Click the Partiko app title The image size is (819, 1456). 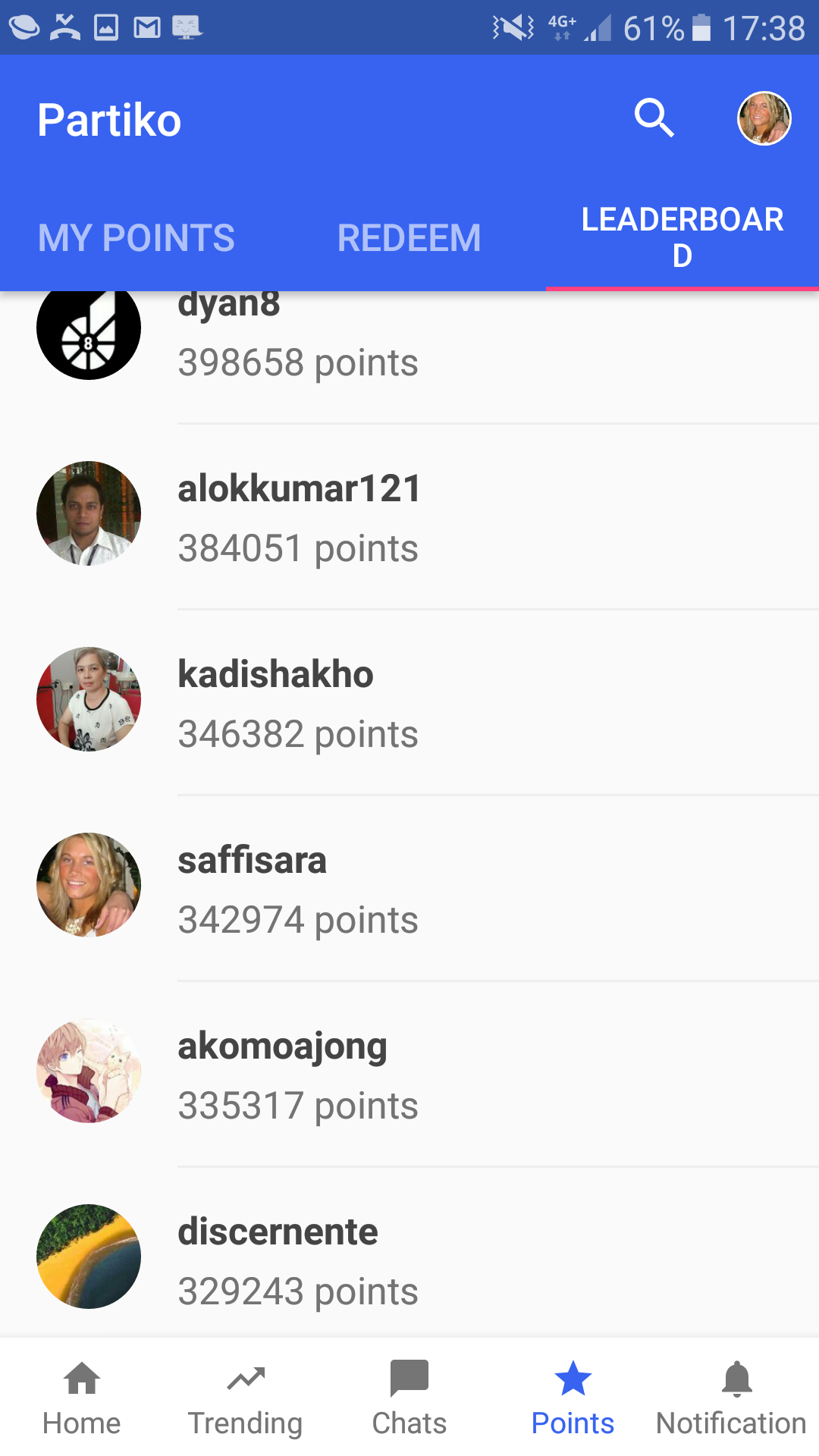110,121
